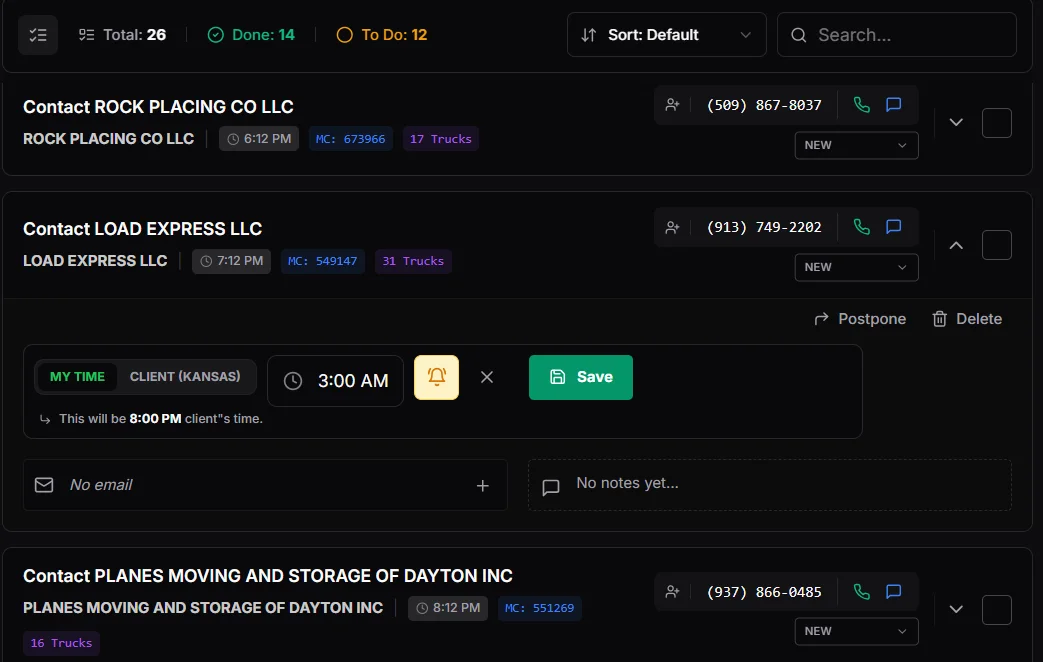This screenshot has height=662, width=1043.
Task: Click the 17 Trucks badge
Action: pos(440,139)
